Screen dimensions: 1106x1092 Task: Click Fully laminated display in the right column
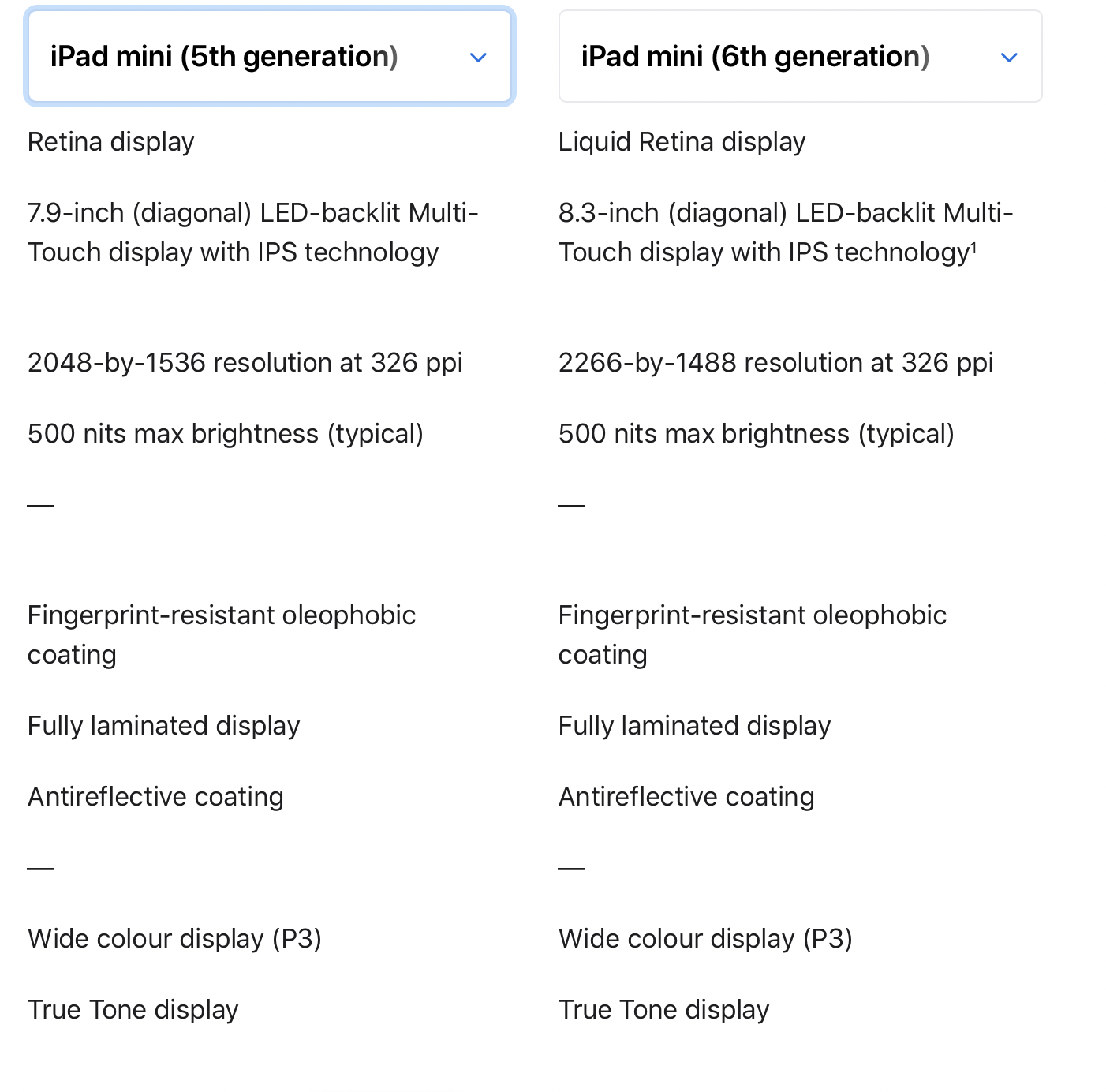point(694,726)
